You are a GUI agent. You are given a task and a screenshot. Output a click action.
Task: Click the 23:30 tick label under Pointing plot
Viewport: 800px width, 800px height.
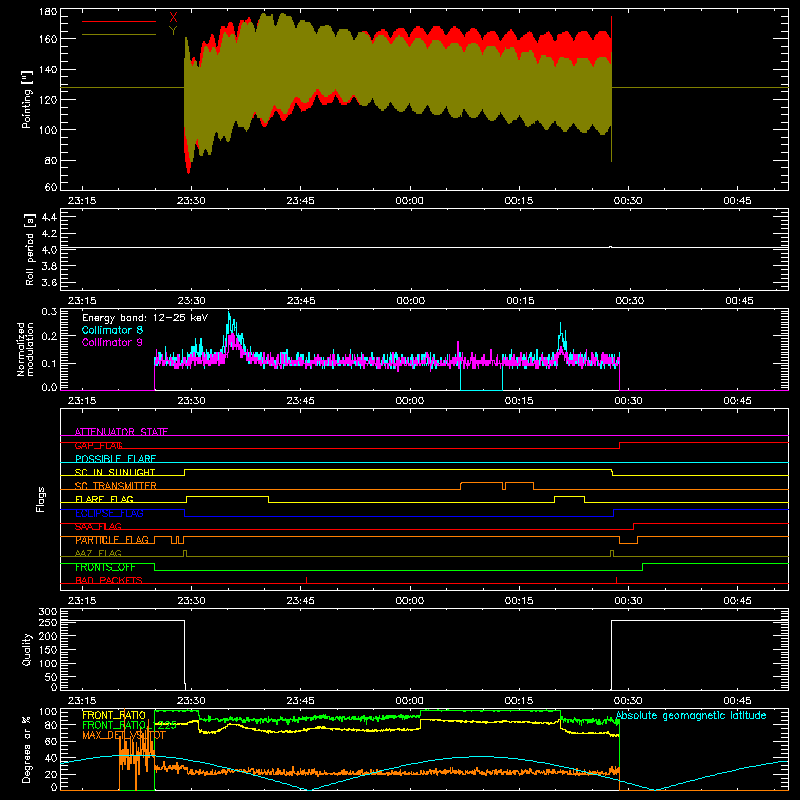click(191, 201)
